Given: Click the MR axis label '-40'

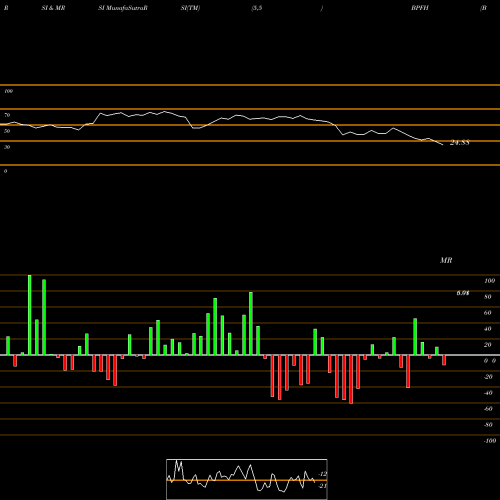Looking at the screenshot, I should pyautogui.click(x=488, y=393).
